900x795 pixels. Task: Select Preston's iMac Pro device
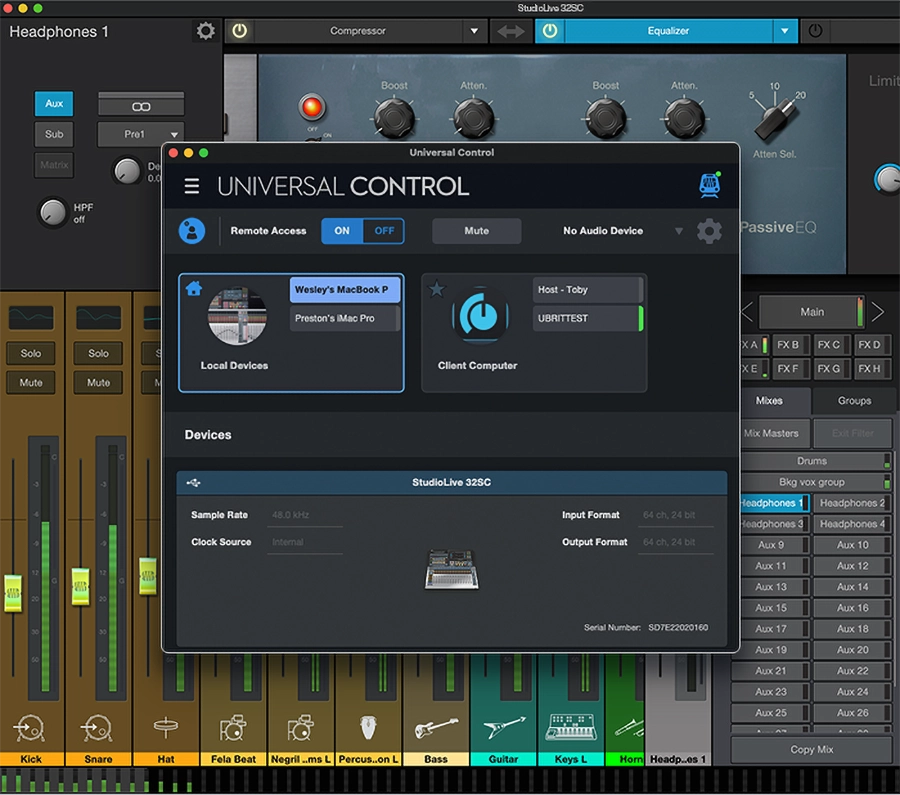(x=344, y=318)
